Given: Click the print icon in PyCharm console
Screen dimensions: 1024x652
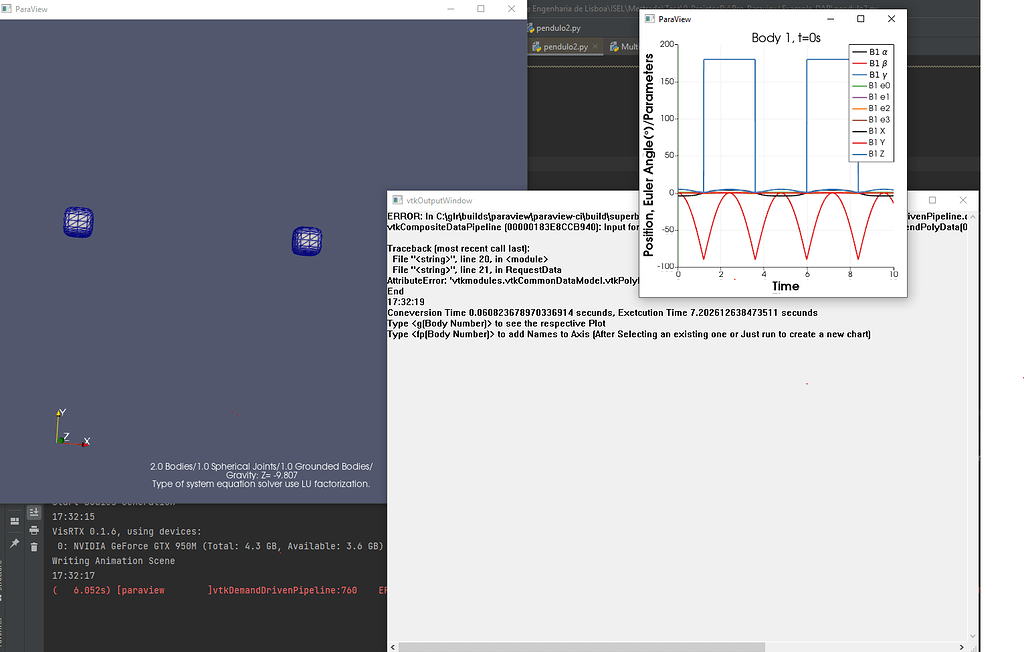Looking at the screenshot, I should (34, 530).
